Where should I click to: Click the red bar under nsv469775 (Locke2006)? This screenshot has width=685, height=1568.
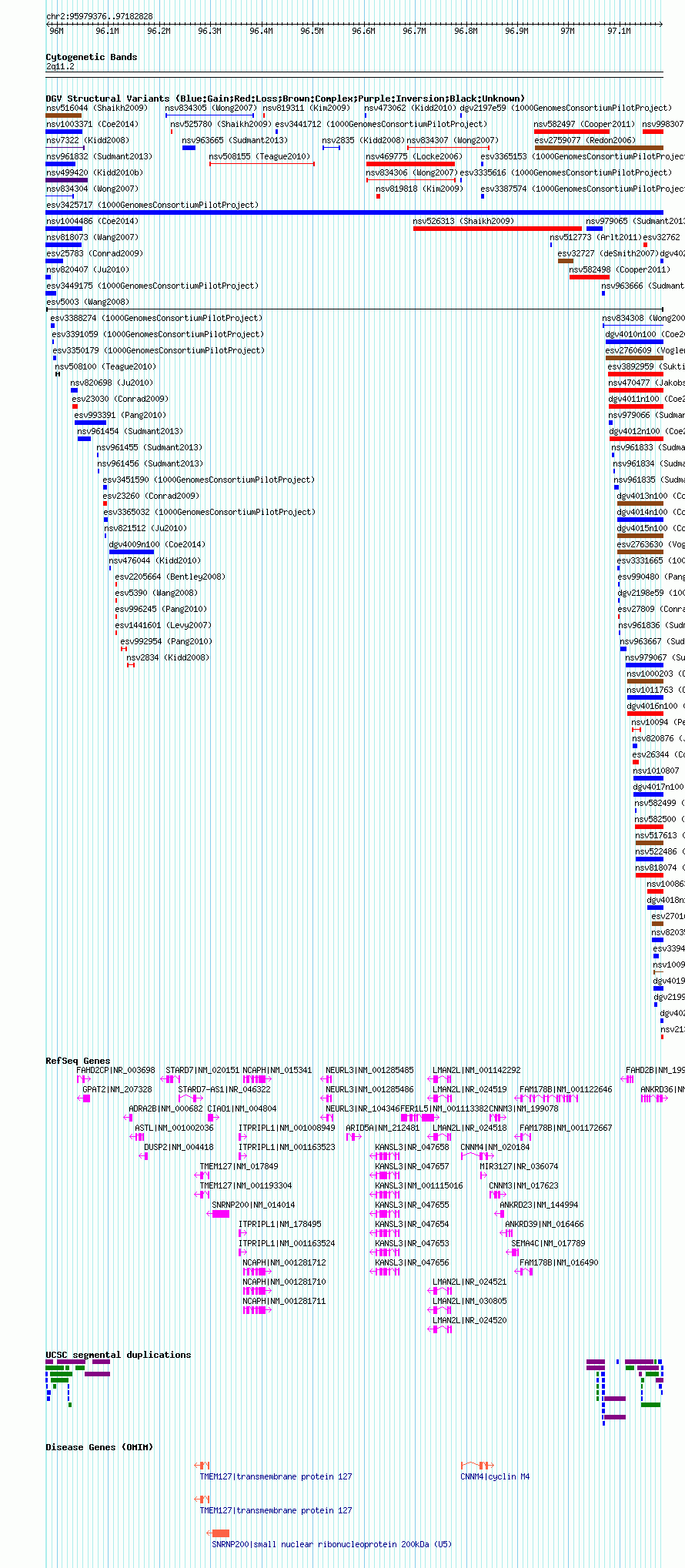410,164
